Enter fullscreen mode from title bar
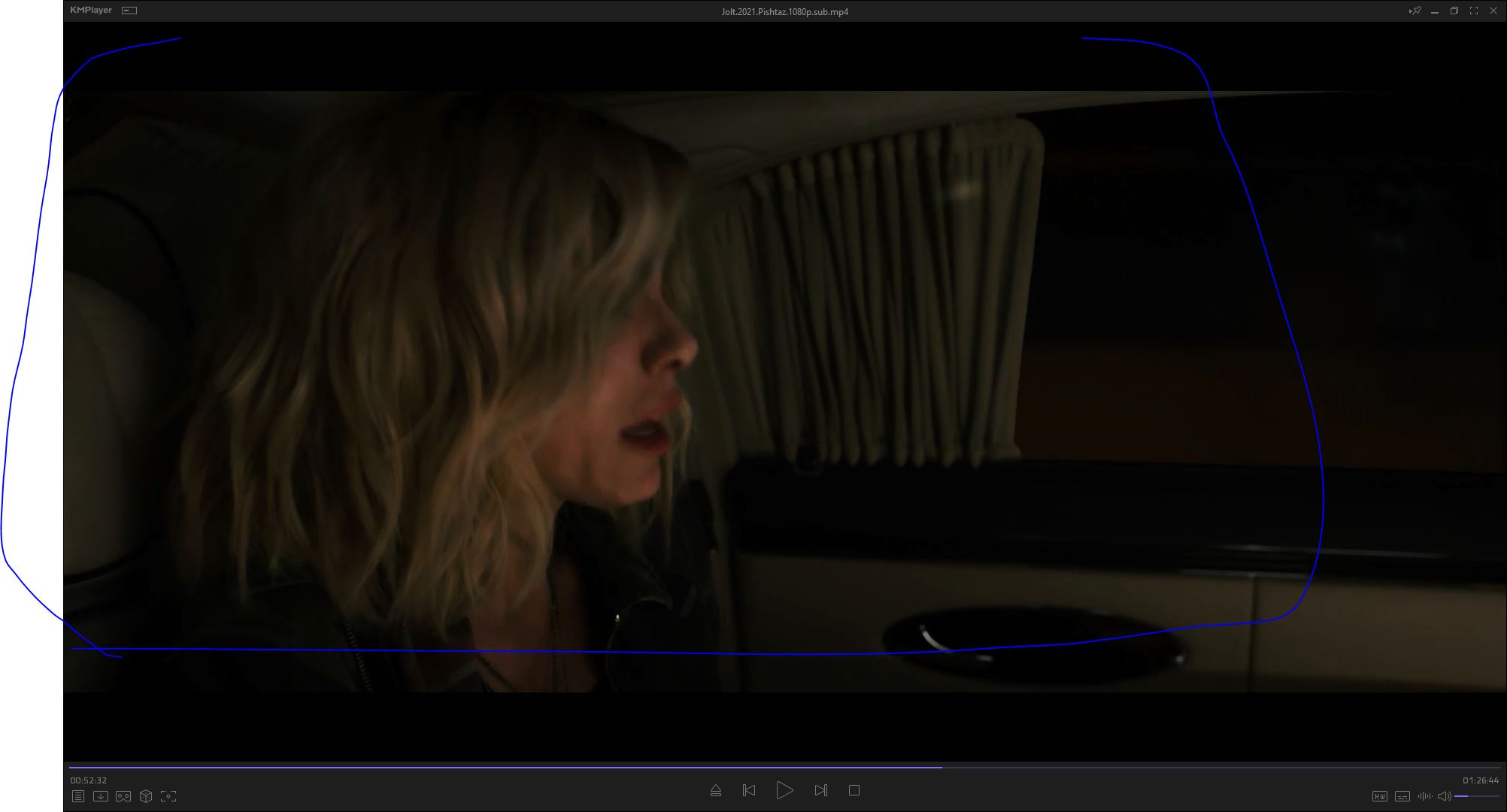This screenshot has width=1507, height=812. click(x=1474, y=11)
